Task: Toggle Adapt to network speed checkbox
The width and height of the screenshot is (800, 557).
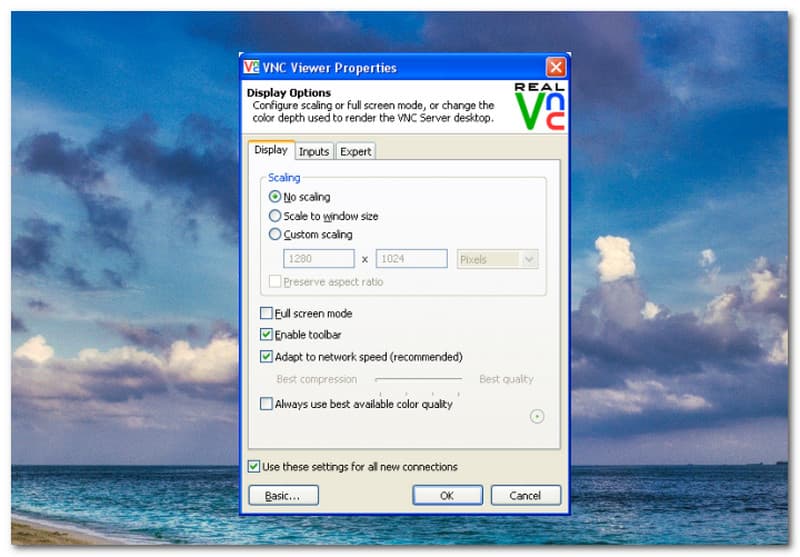Action: (x=266, y=357)
